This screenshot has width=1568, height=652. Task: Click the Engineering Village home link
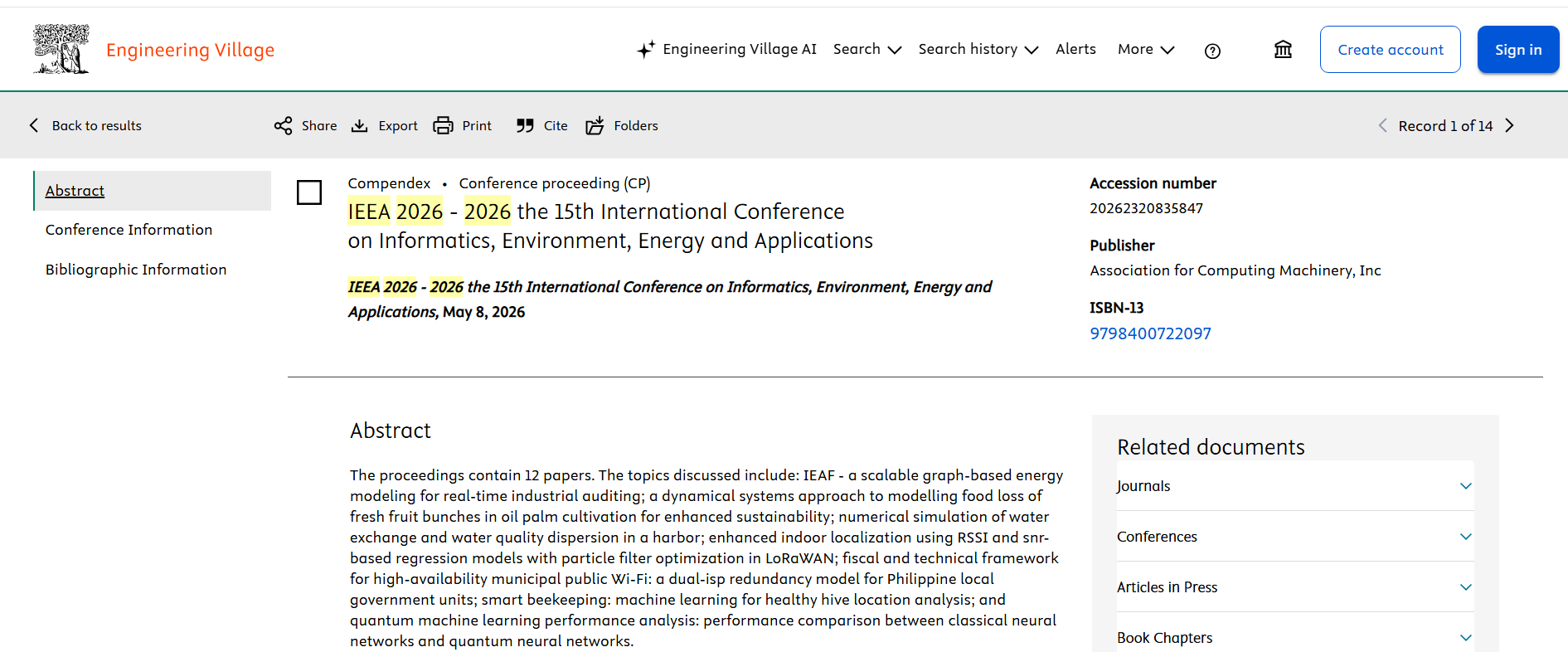pos(190,50)
